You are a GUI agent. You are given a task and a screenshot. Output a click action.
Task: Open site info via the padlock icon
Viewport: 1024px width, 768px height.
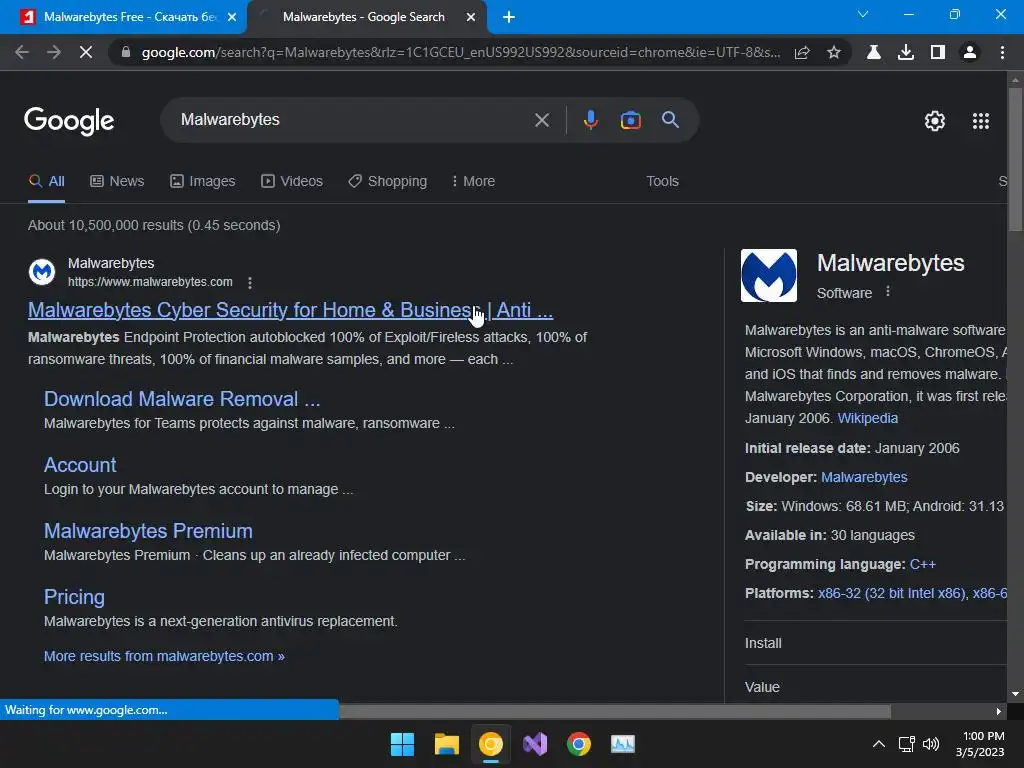click(x=126, y=52)
